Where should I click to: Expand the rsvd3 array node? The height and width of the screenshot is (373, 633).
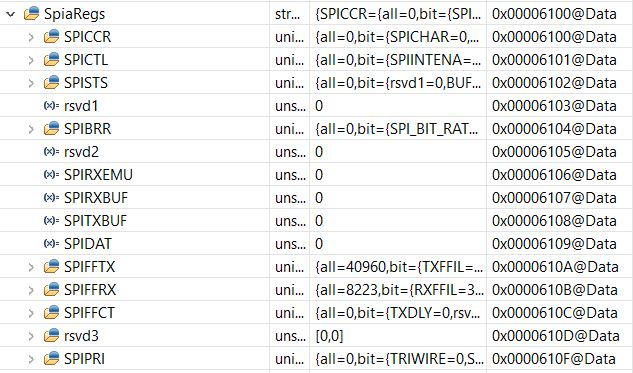click(31, 336)
